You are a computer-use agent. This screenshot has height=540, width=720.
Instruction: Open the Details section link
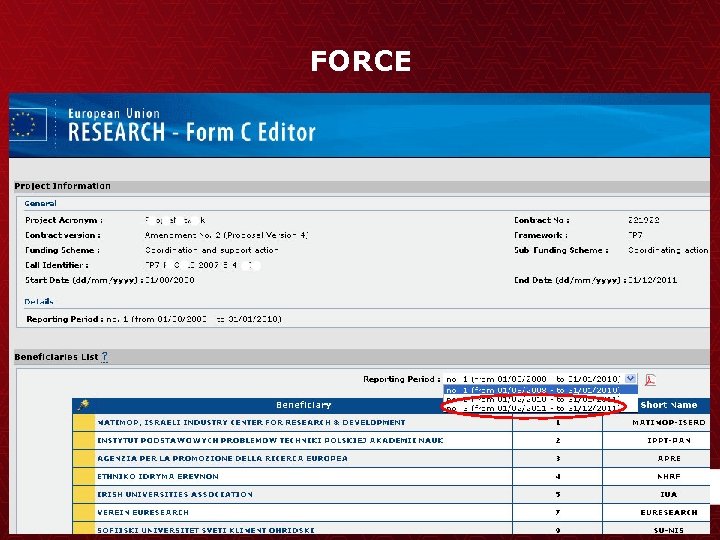tap(39, 302)
